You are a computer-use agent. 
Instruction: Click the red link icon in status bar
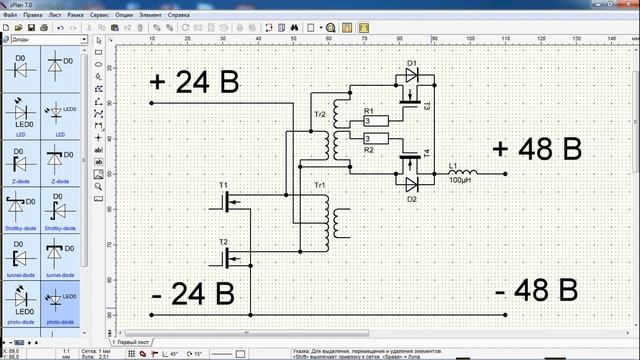(x=143, y=353)
